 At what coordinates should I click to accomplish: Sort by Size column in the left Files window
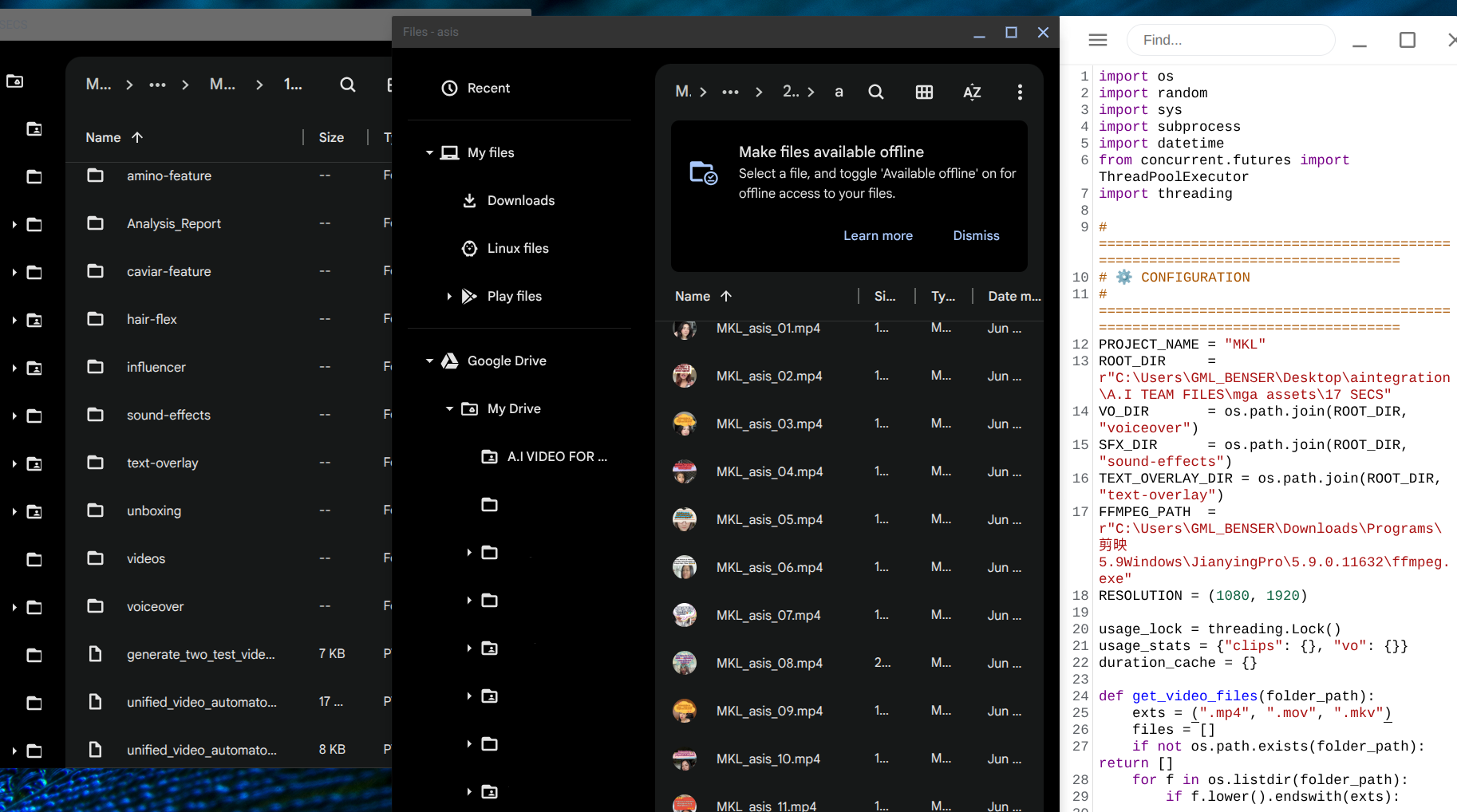[331, 137]
